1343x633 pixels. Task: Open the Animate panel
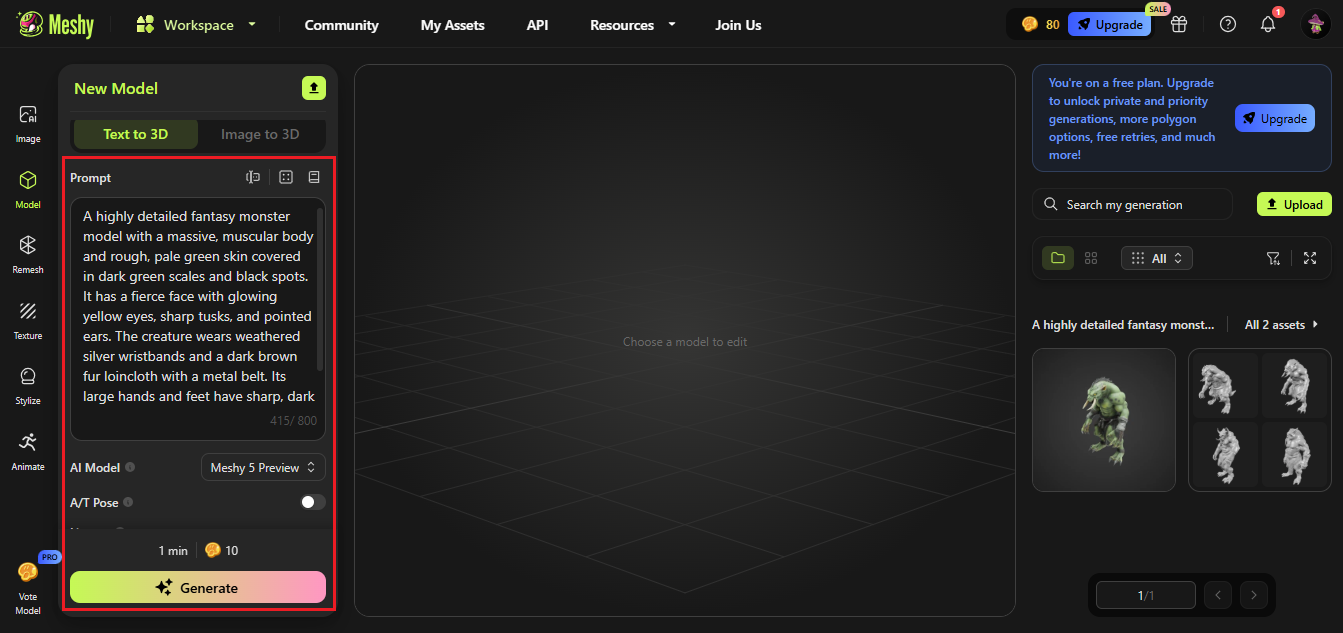(x=27, y=449)
